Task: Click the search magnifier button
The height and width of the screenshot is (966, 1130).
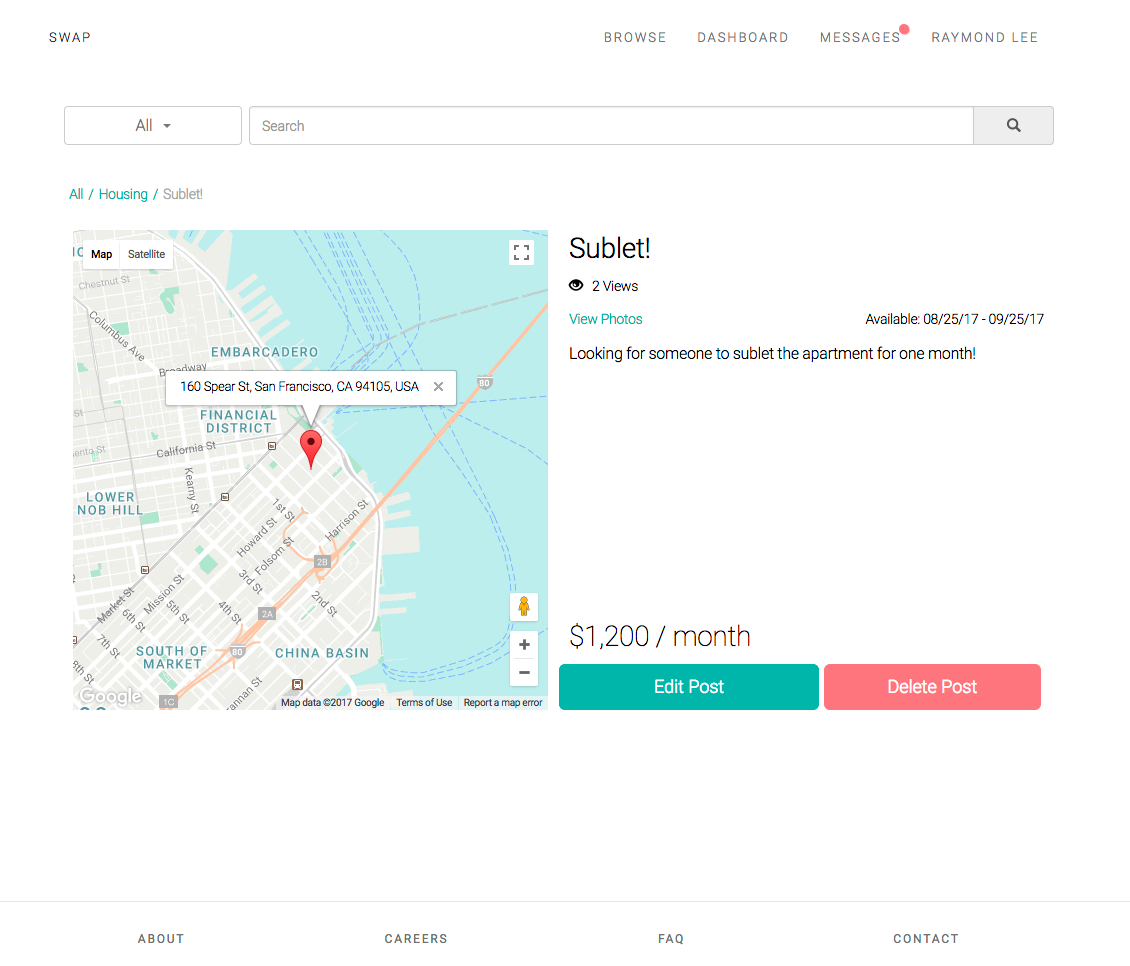Action: coord(1013,125)
